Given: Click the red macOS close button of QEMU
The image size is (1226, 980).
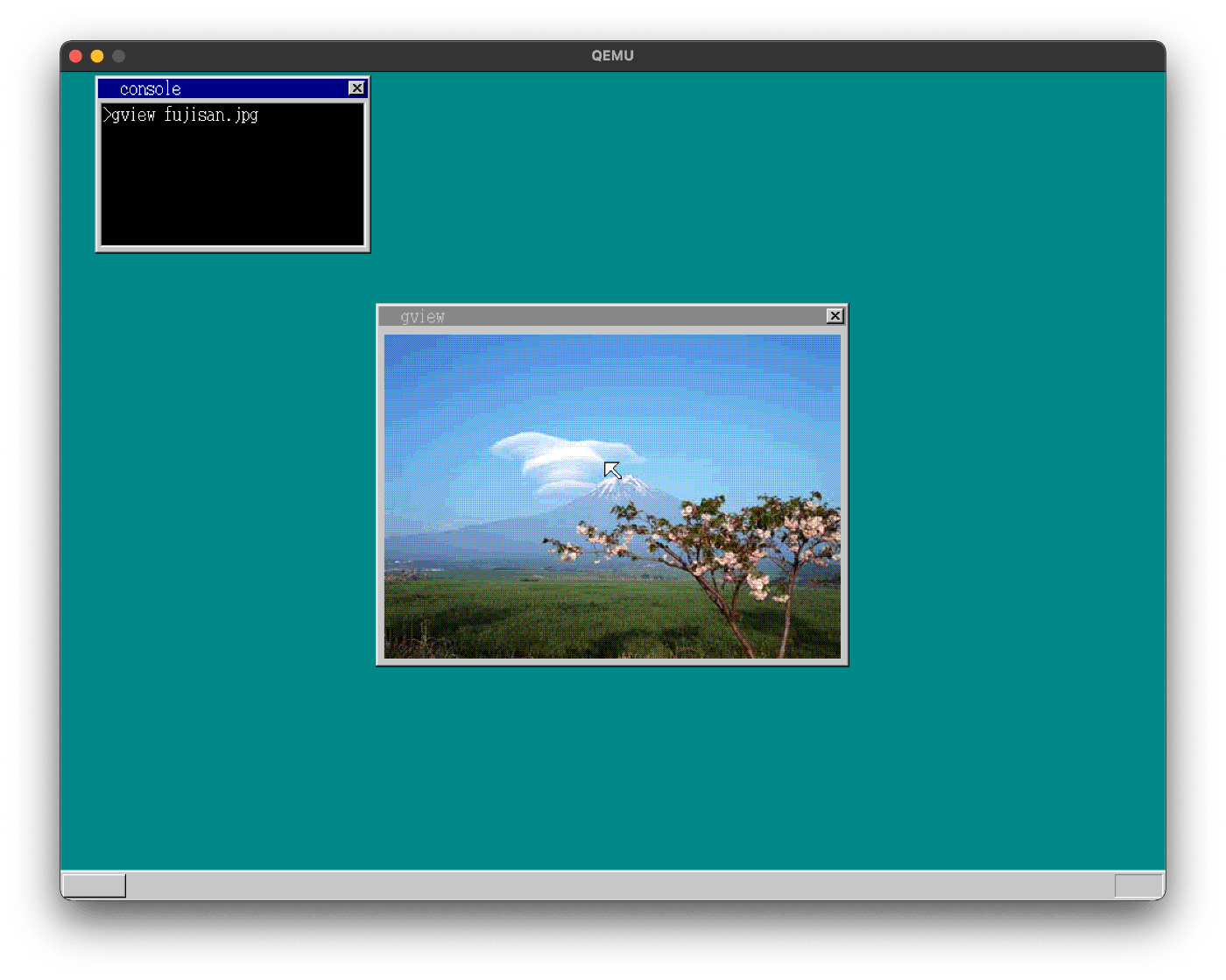Looking at the screenshot, I should (x=75, y=56).
